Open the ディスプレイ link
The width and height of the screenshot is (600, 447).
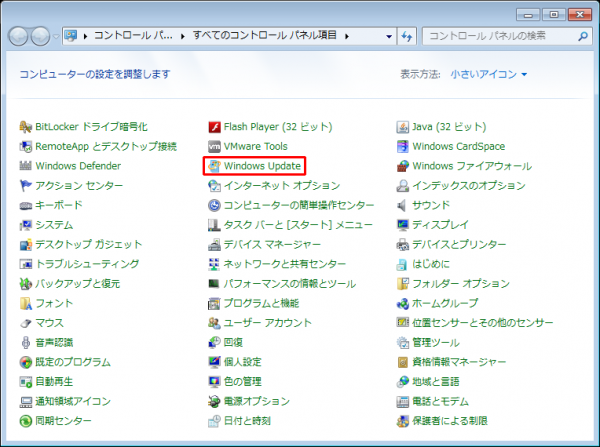point(440,225)
